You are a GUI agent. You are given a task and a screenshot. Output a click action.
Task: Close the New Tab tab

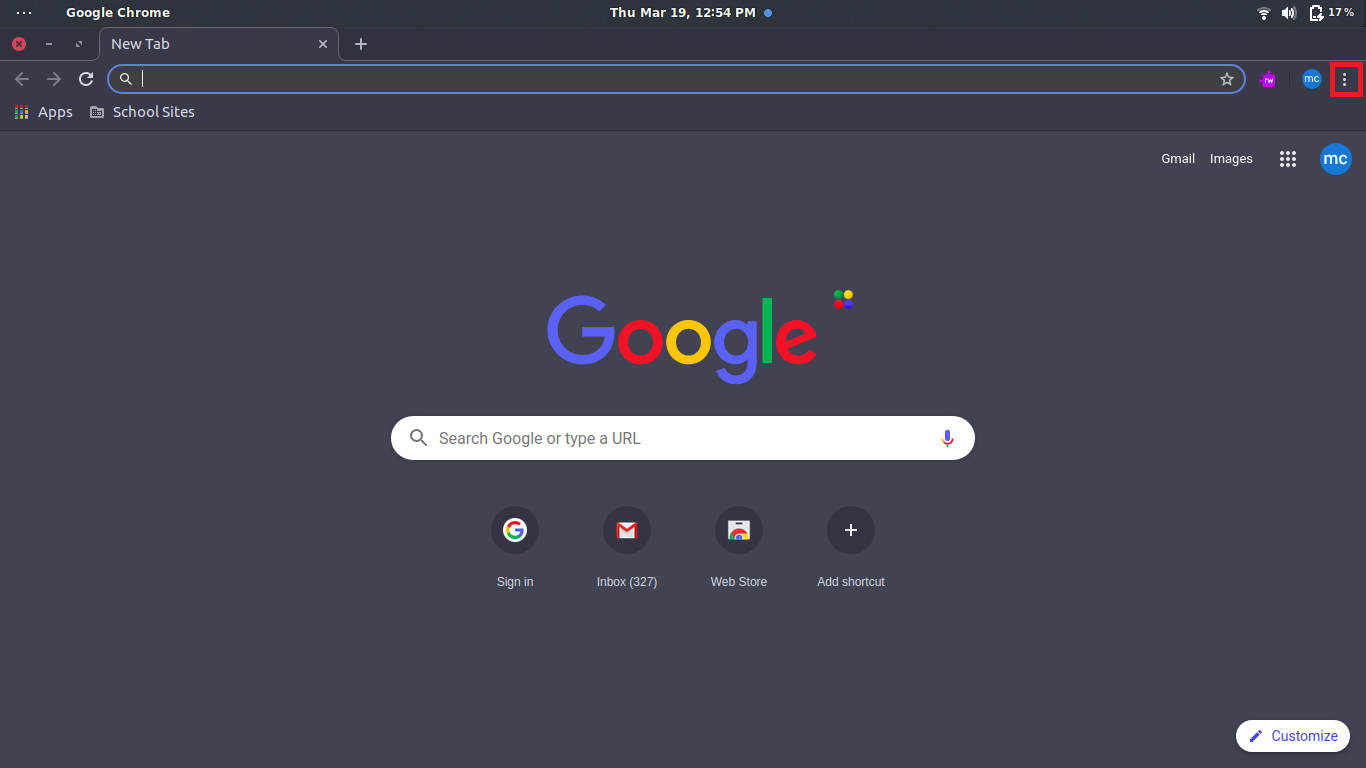pos(323,44)
